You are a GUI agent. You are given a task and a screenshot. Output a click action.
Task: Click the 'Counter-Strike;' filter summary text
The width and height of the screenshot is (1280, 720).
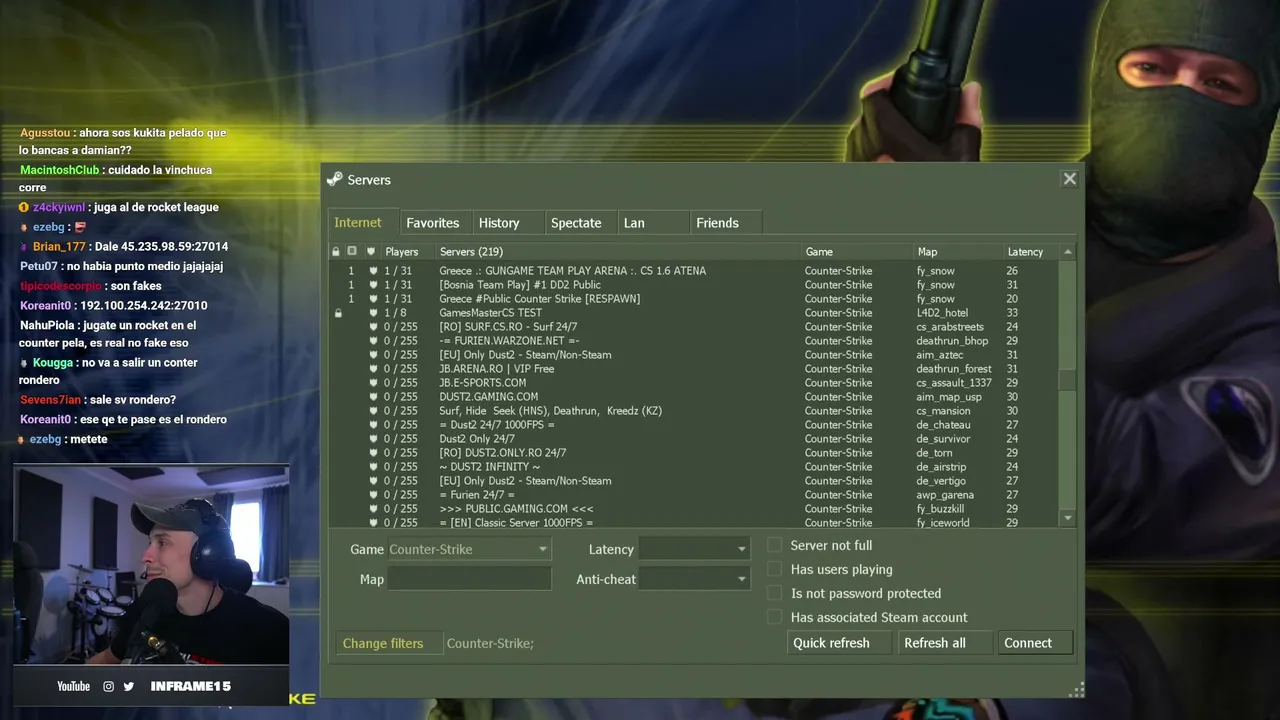click(490, 643)
